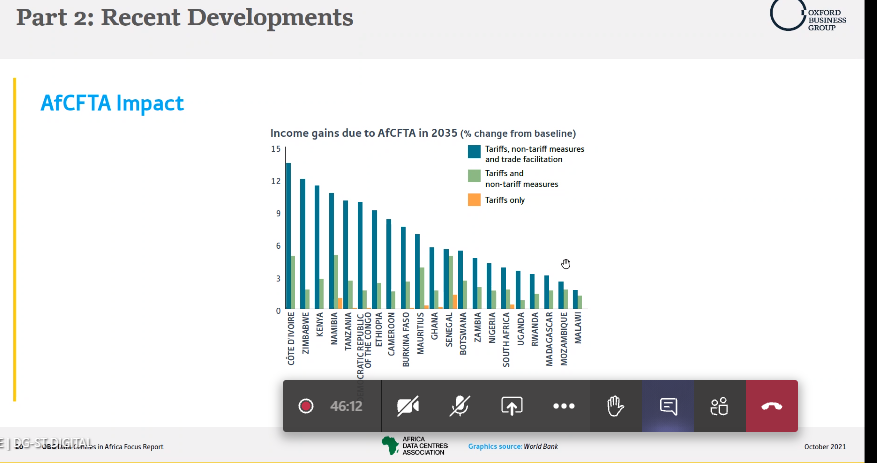Unmute the microphone in meeting toolbar
This screenshot has height=463, width=877.
(460, 406)
